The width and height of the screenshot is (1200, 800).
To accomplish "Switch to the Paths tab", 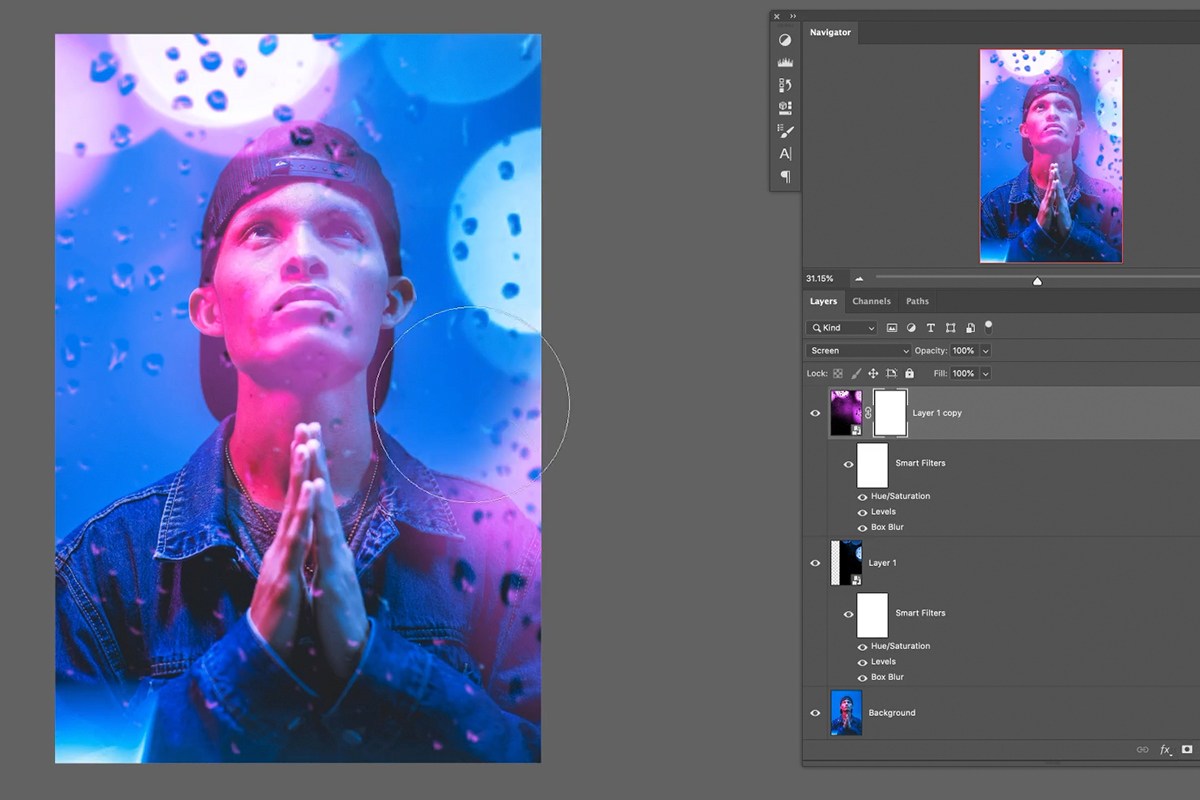I will tap(917, 301).
